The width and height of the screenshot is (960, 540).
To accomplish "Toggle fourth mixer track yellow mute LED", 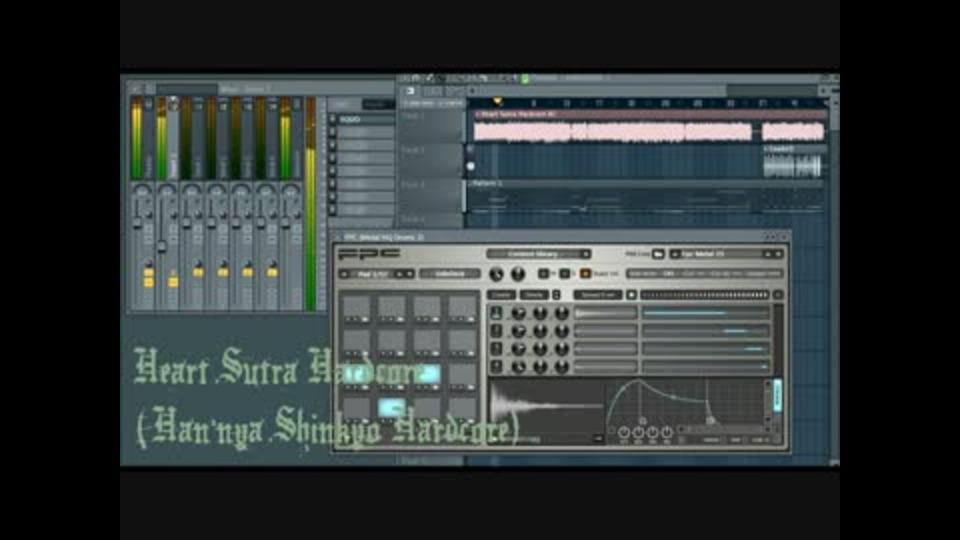I will point(223,272).
